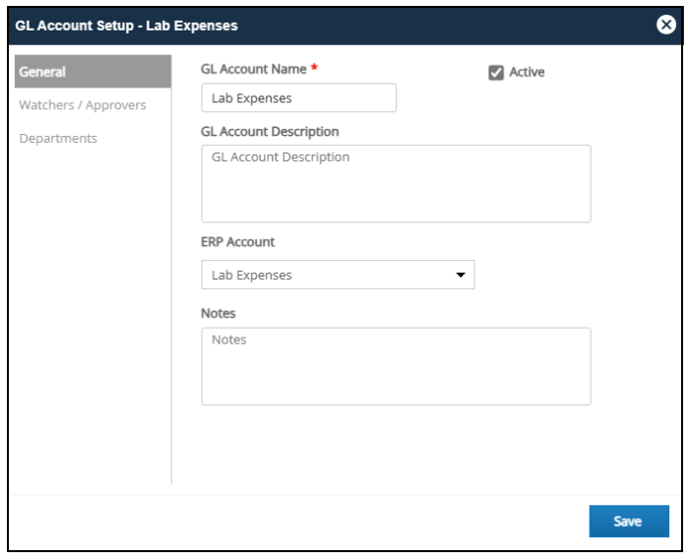Focus the GL Account Description text area
Image resolution: width=688 pixels, height=560 pixels.
[396, 183]
